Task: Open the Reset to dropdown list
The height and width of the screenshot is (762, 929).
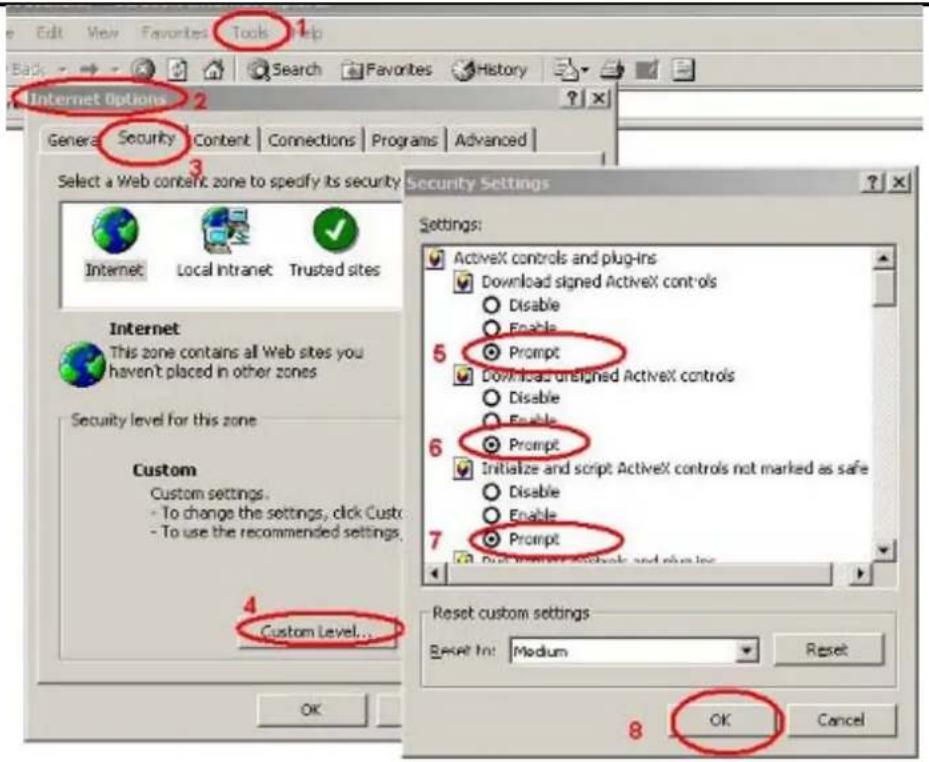Action: pyautogui.click(x=747, y=651)
